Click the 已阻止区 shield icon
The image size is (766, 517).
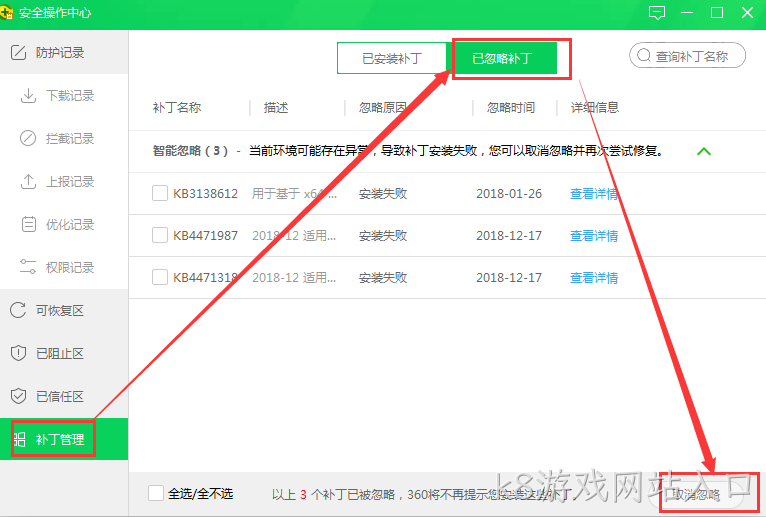pos(18,353)
